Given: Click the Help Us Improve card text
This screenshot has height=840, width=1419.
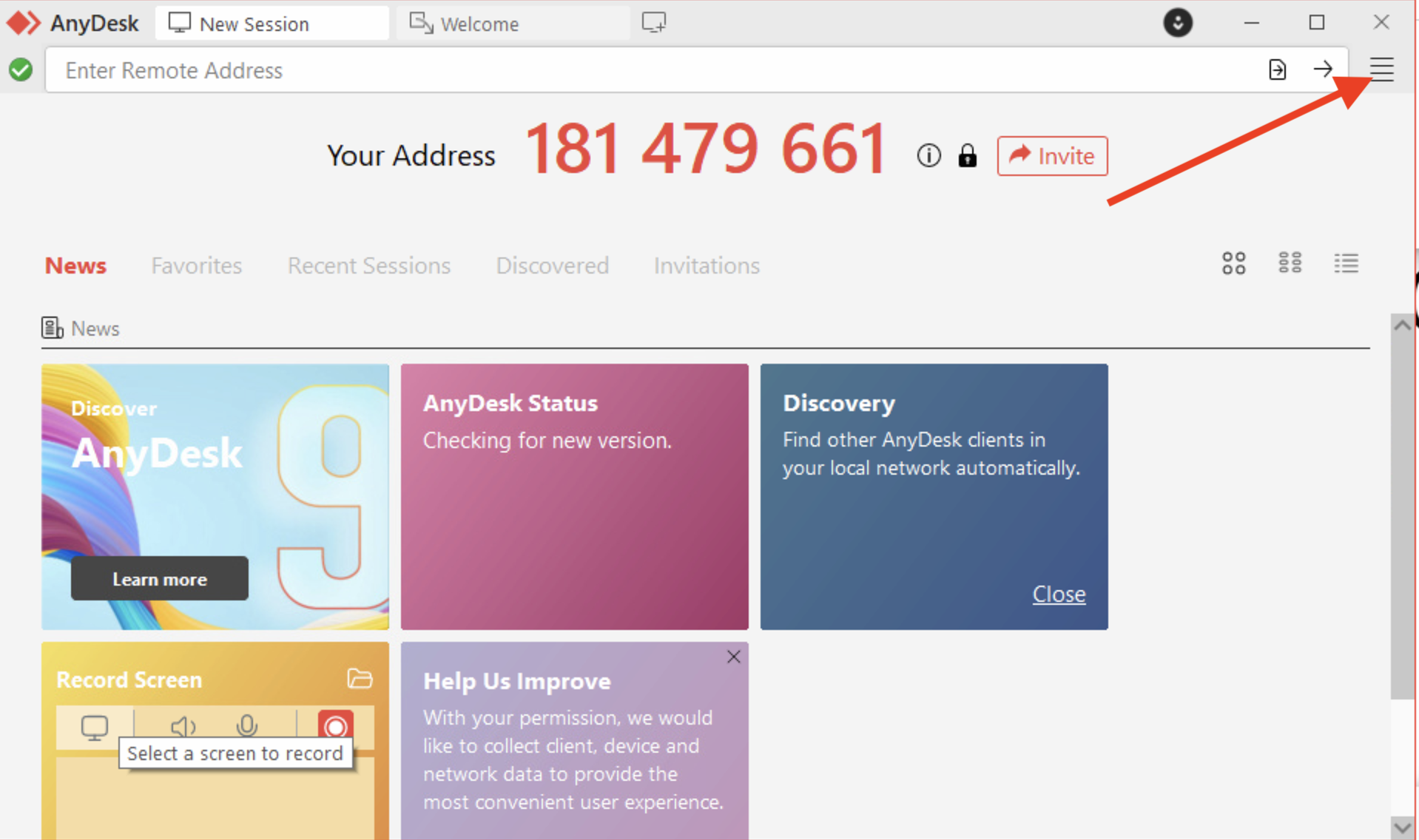Looking at the screenshot, I should (x=573, y=759).
